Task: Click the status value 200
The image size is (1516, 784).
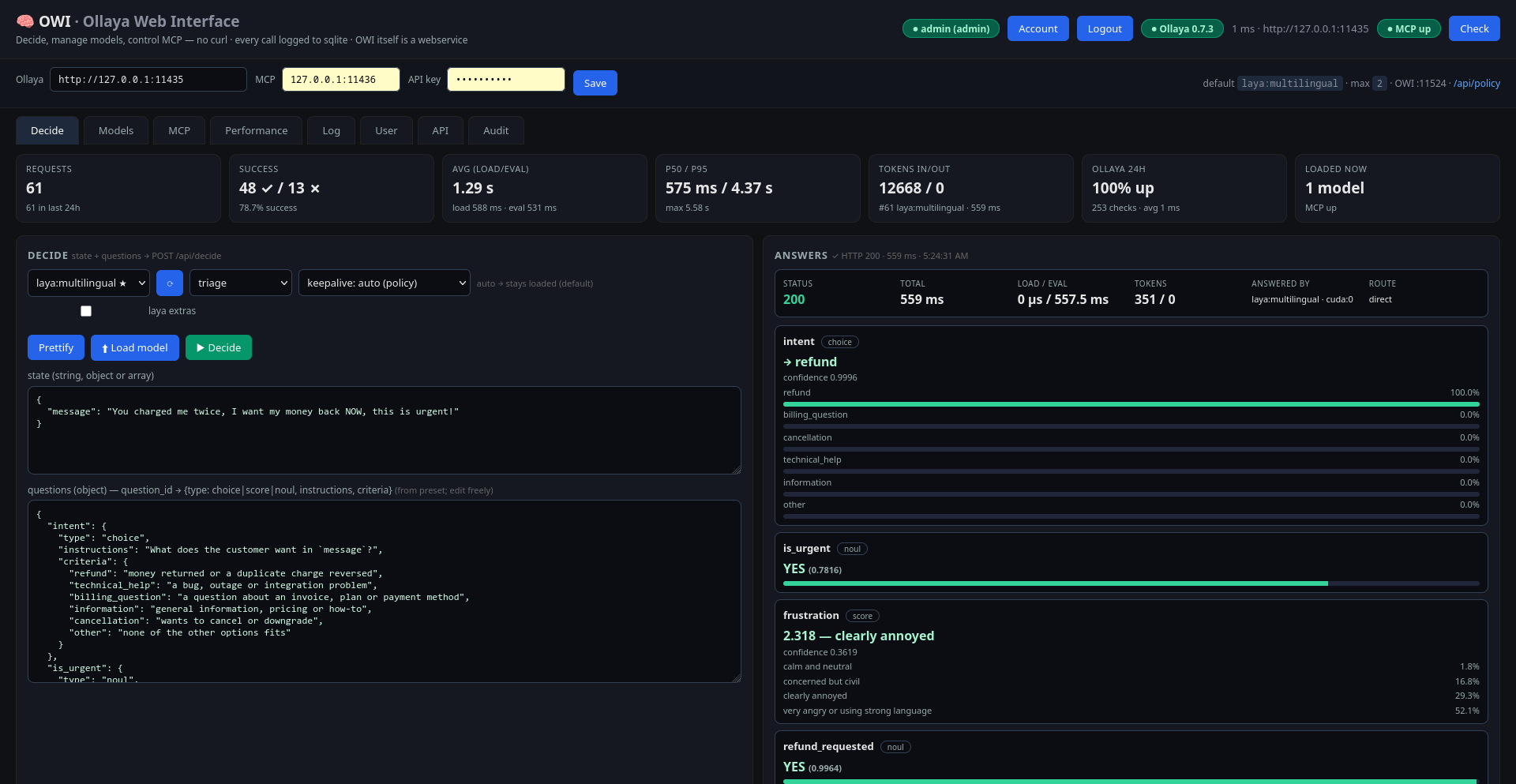Action: pos(794,299)
